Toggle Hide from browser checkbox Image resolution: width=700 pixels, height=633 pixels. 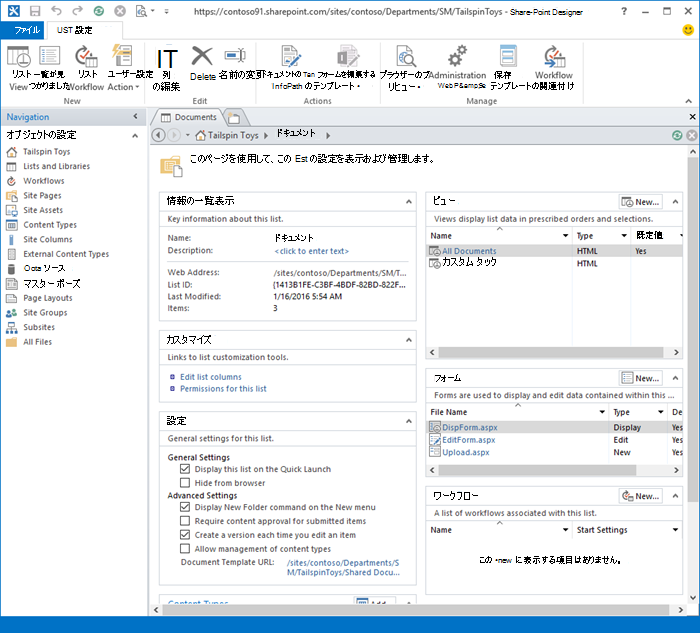tap(185, 483)
